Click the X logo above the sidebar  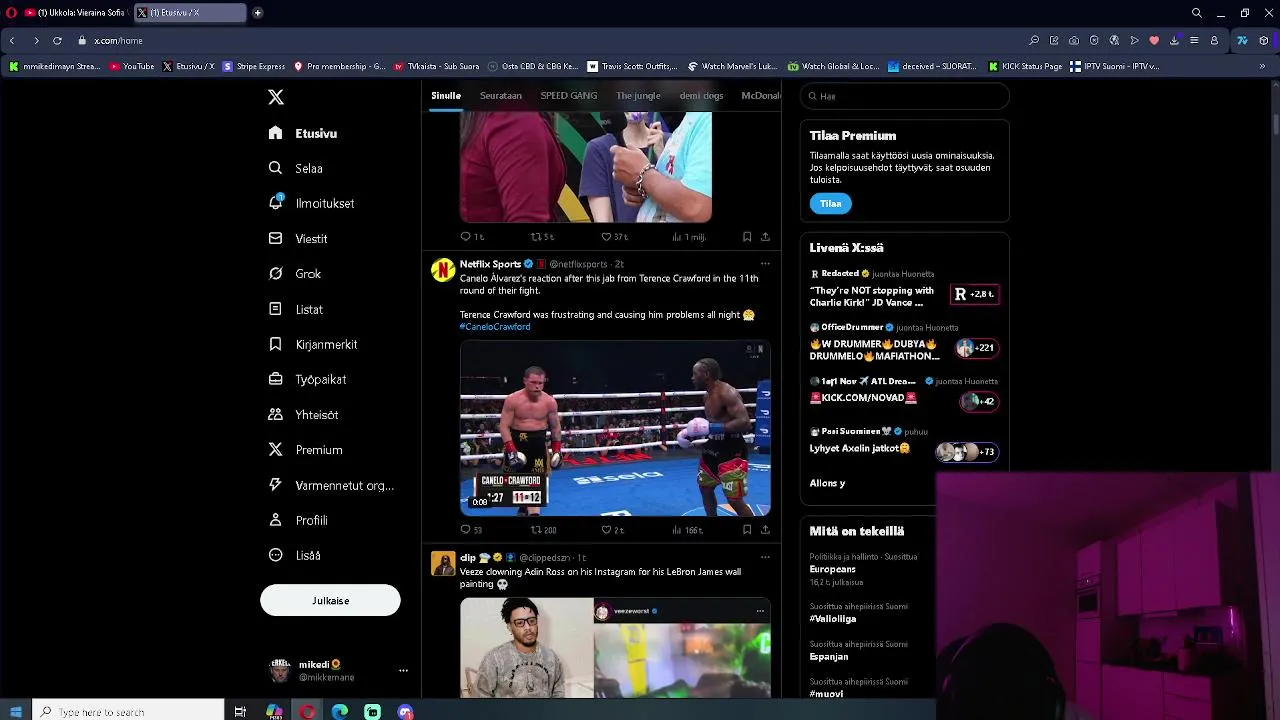point(276,97)
